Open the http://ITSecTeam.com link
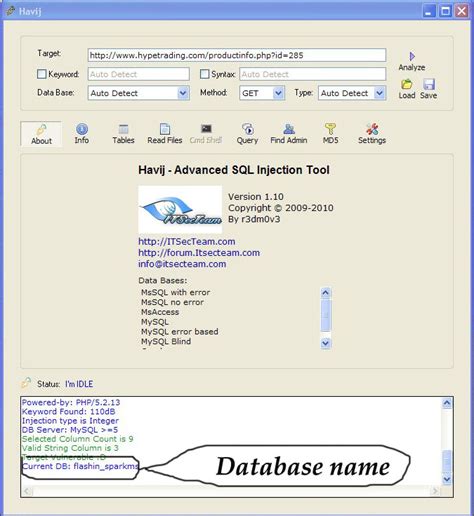This screenshot has width=474, height=516. click(x=187, y=241)
